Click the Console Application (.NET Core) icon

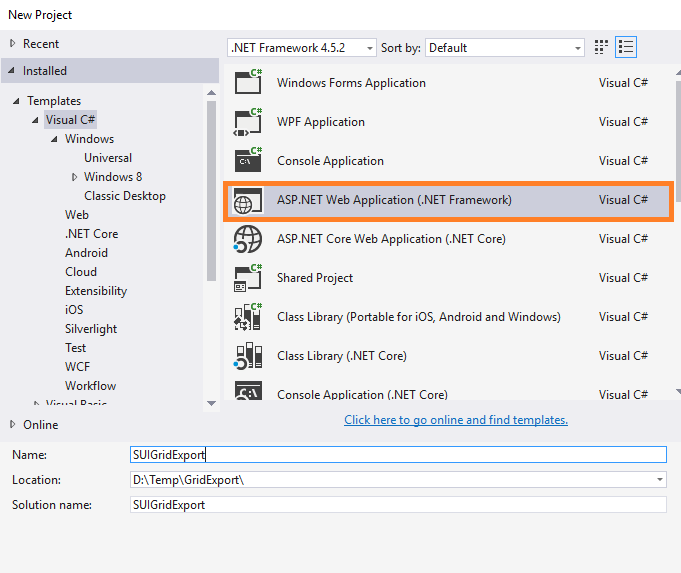[248, 391]
